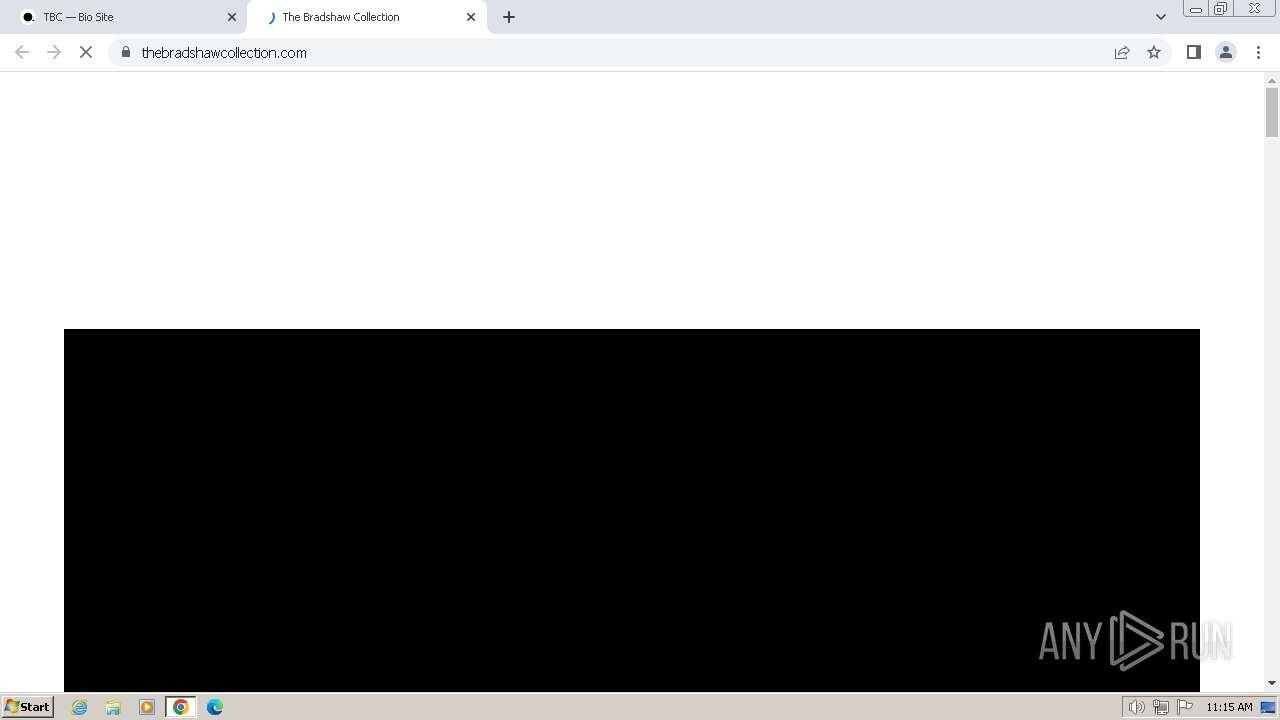Image resolution: width=1280 pixels, height=720 pixels.
Task: Stop loading the page
Action: 86,52
